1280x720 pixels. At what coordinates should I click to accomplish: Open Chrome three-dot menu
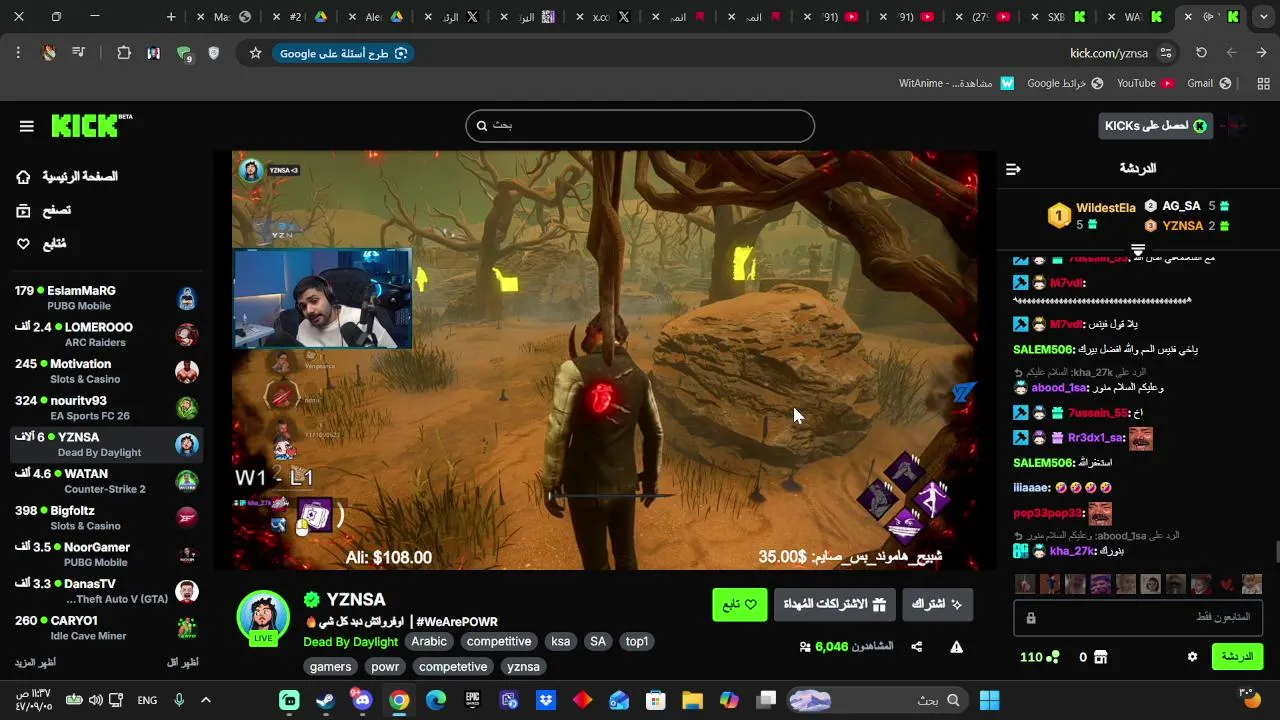click(x=18, y=53)
